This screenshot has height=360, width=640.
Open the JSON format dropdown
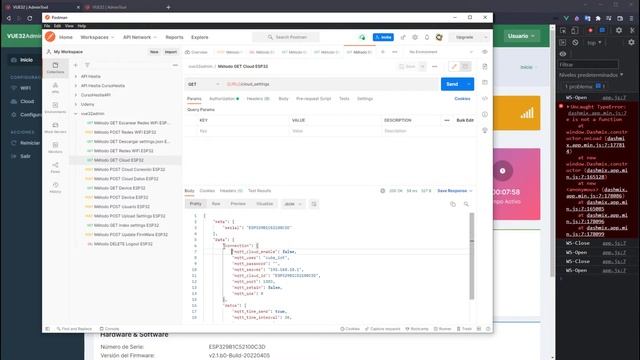[x=293, y=204]
